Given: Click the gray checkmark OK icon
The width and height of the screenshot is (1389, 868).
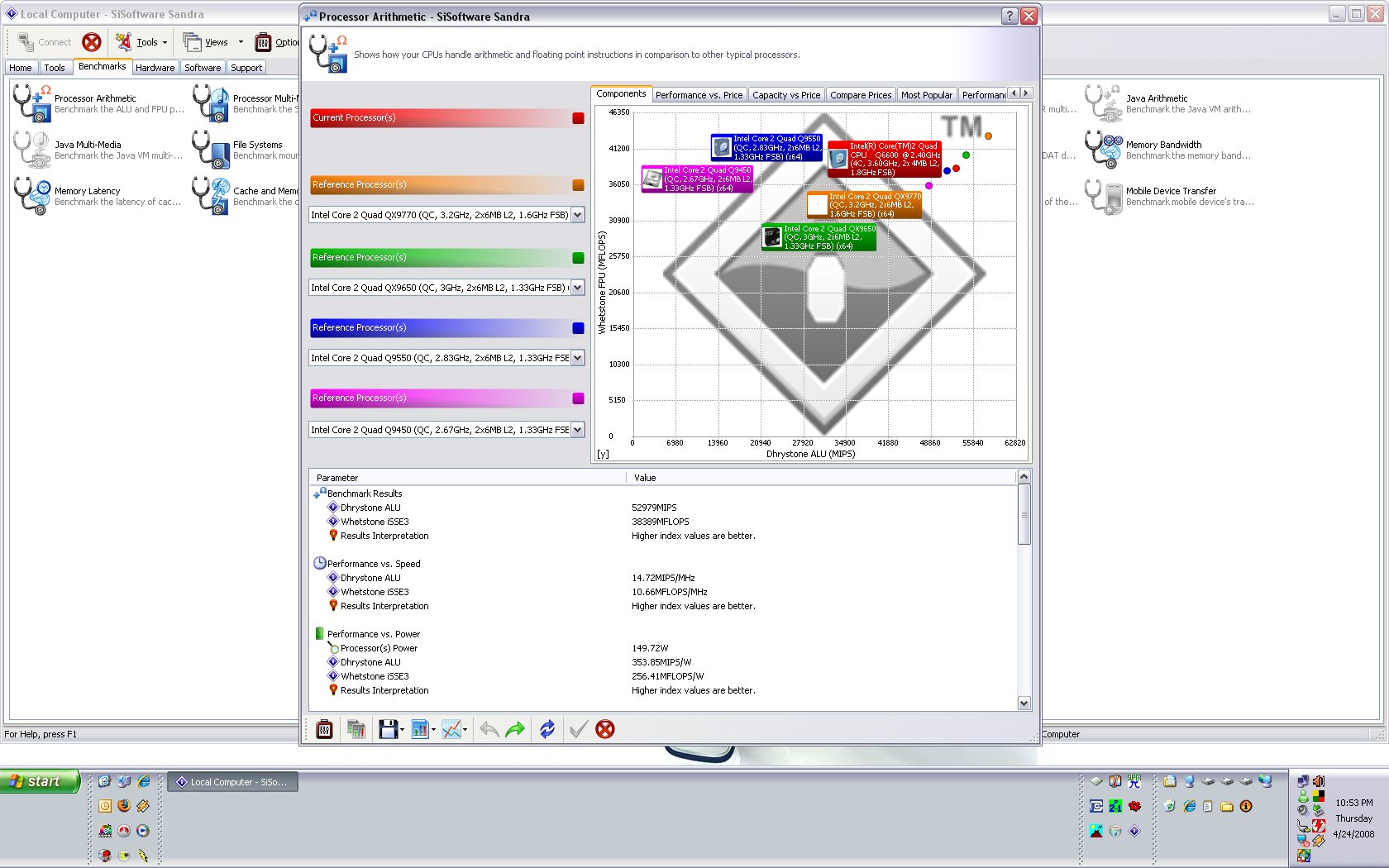Looking at the screenshot, I should (579, 729).
